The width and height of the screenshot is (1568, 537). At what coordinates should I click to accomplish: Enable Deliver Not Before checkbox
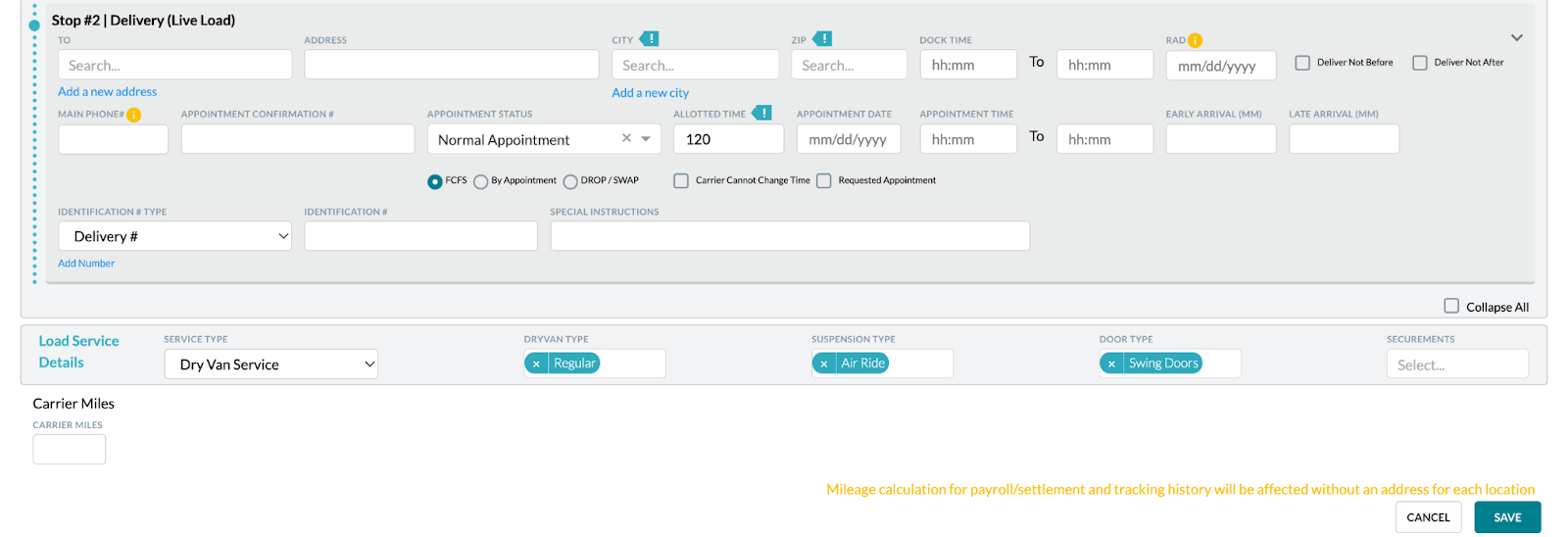point(1302,63)
